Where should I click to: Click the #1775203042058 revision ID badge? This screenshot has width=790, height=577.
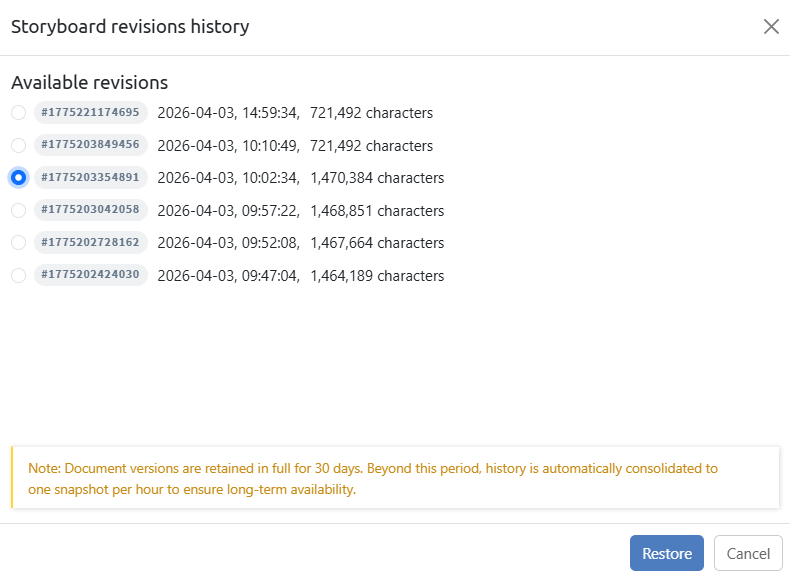(x=91, y=210)
